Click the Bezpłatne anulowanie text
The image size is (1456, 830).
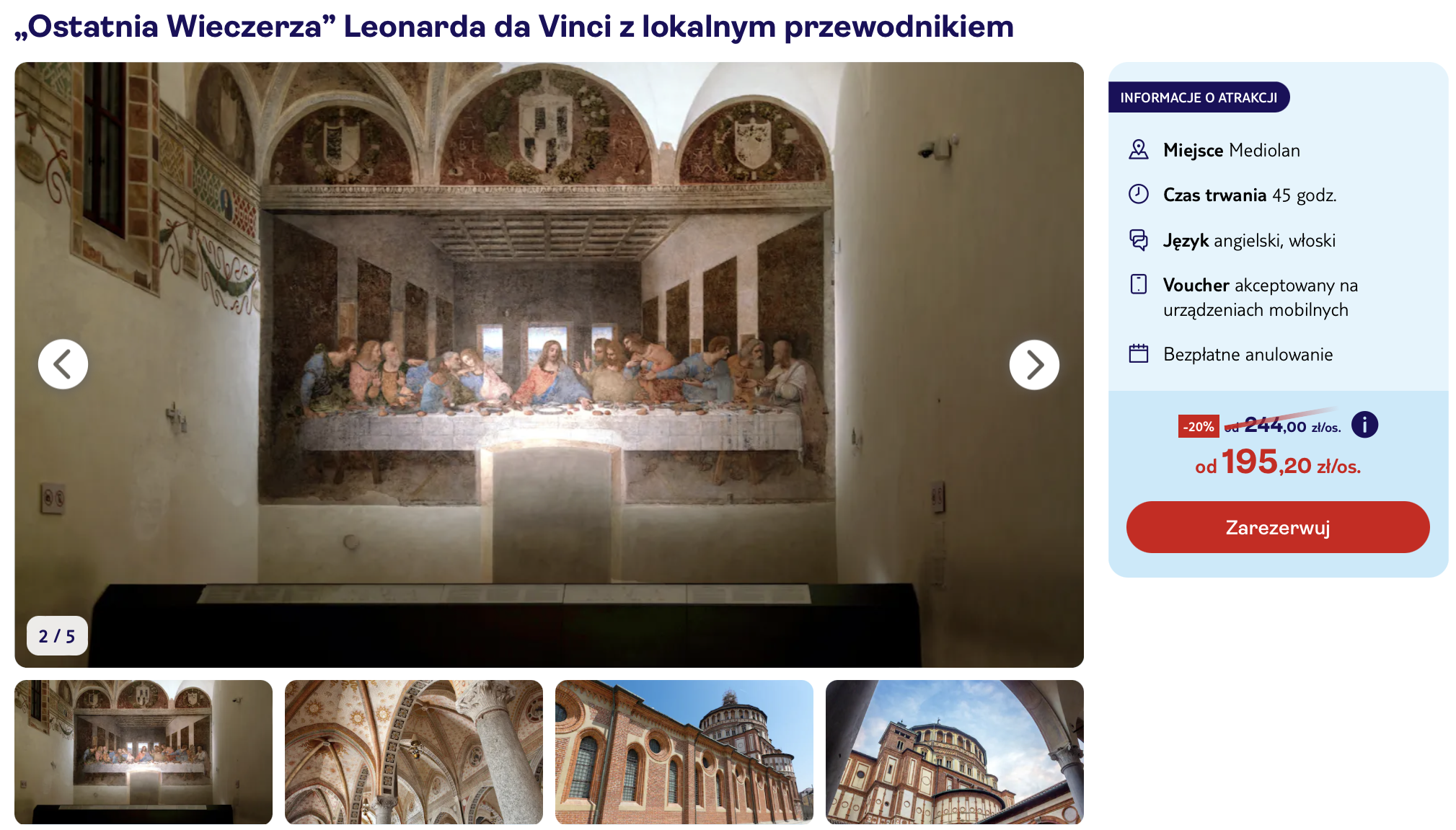pyautogui.click(x=1248, y=354)
